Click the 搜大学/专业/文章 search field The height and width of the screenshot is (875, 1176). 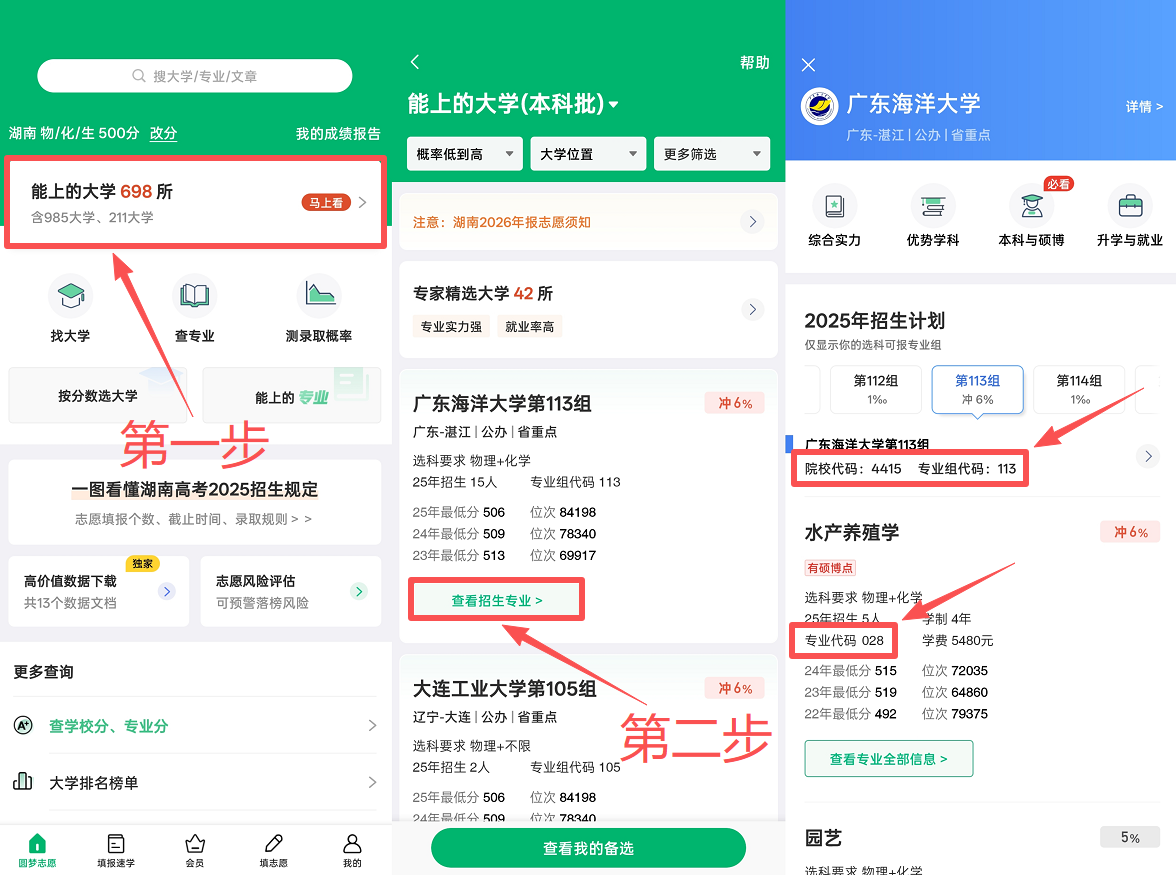click(x=195, y=76)
